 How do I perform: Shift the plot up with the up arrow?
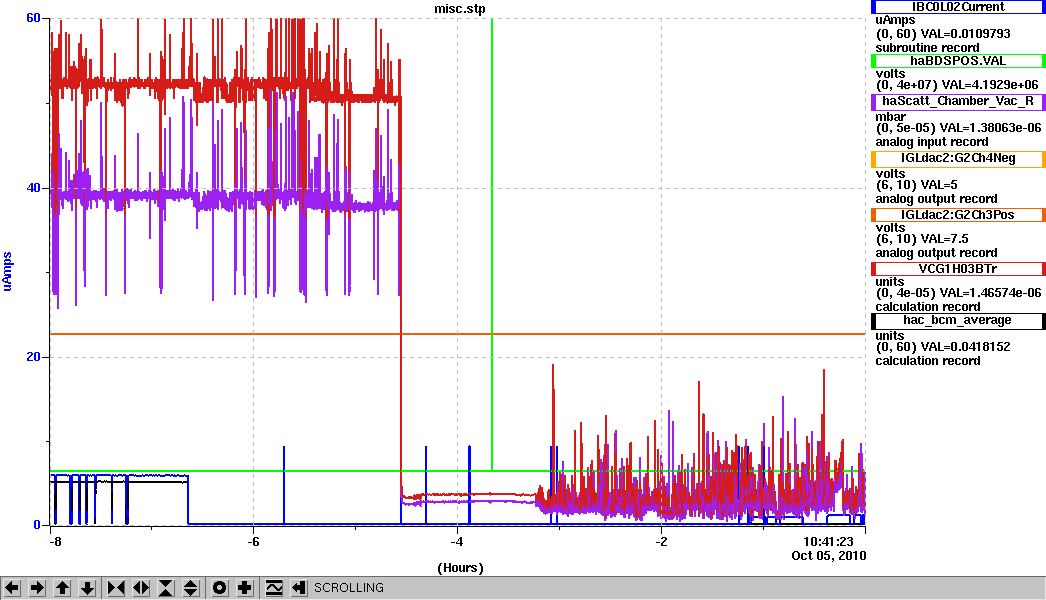click(63, 588)
